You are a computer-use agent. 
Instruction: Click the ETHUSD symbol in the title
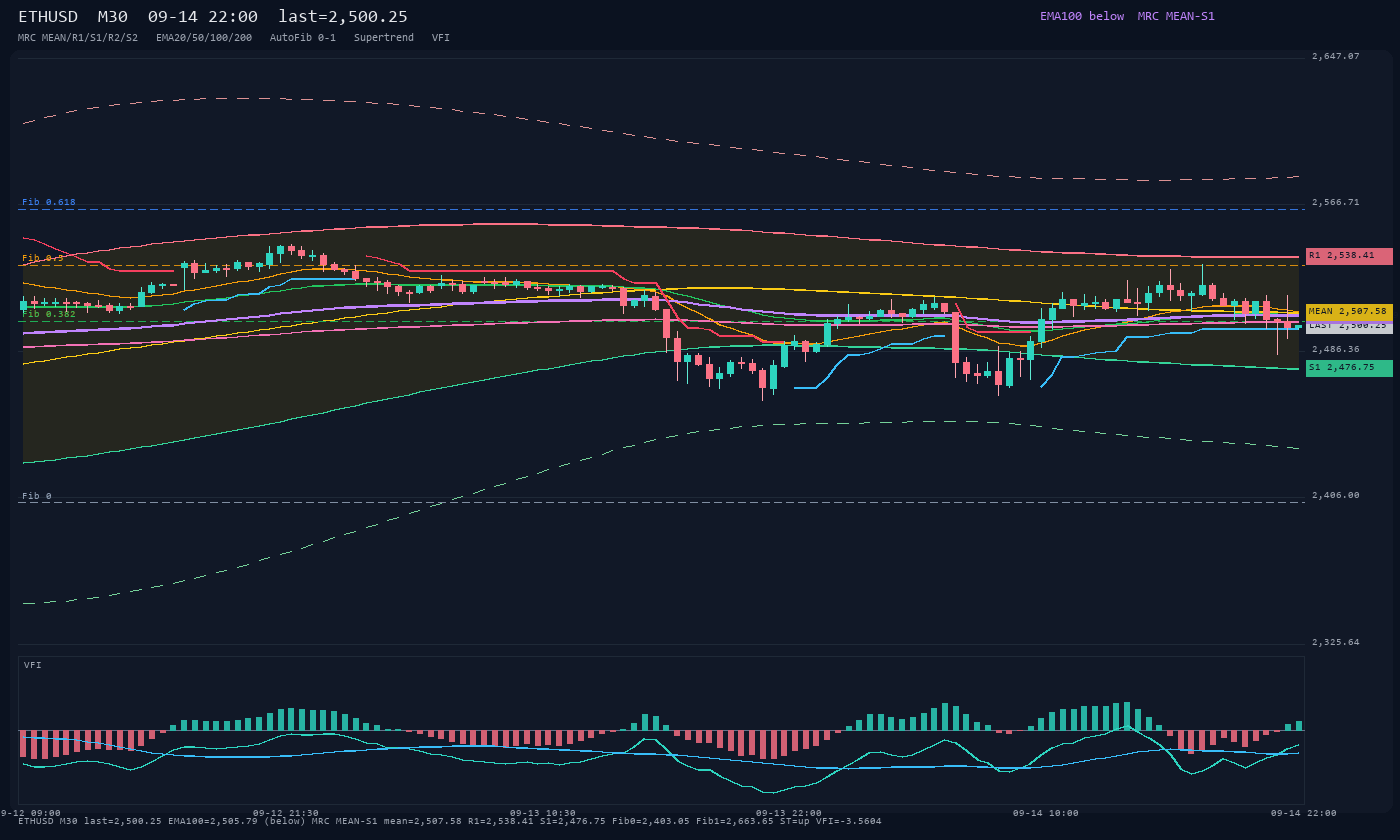[x=48, y=17]
